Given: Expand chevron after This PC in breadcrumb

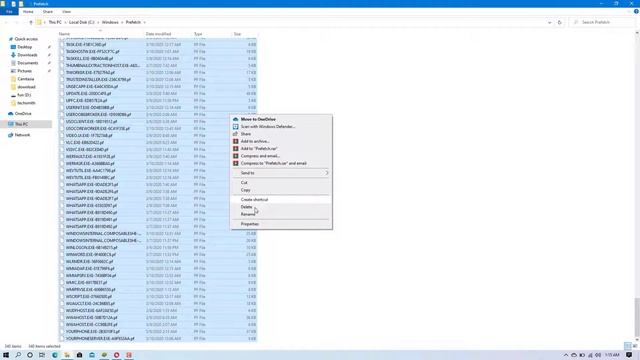Looking at the screenshot, I should [65, 22].
